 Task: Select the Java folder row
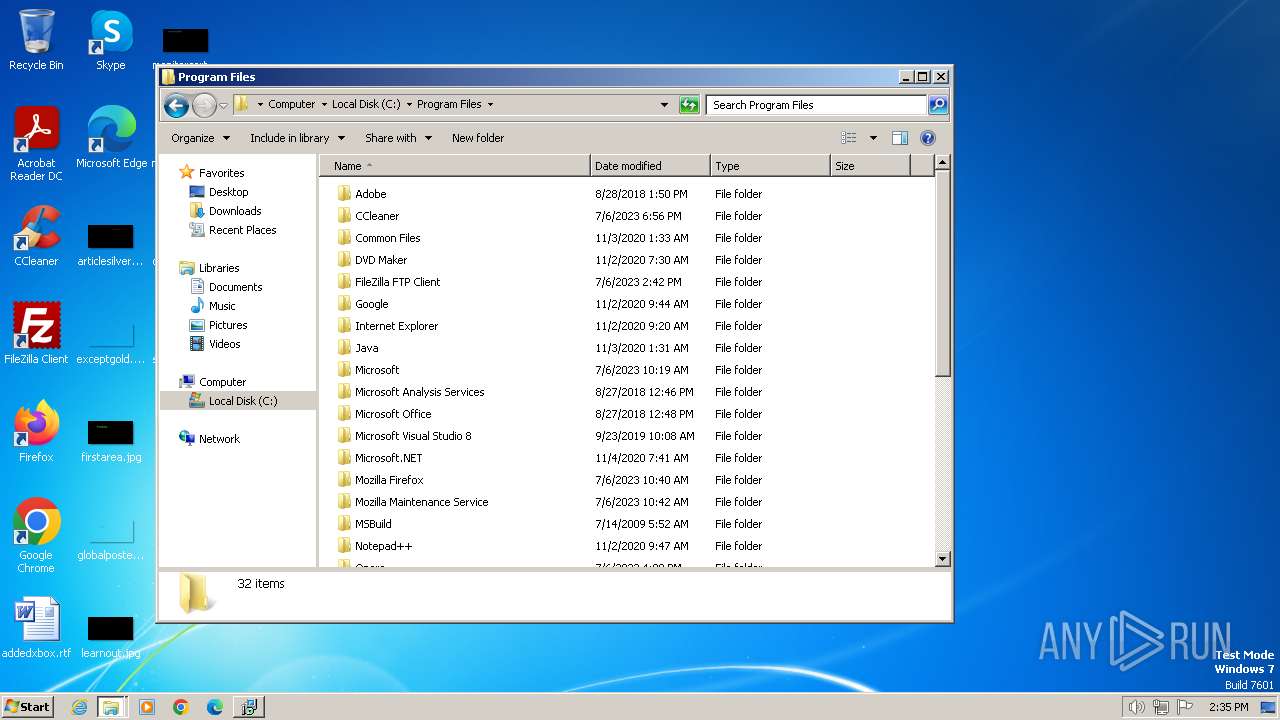625,348
